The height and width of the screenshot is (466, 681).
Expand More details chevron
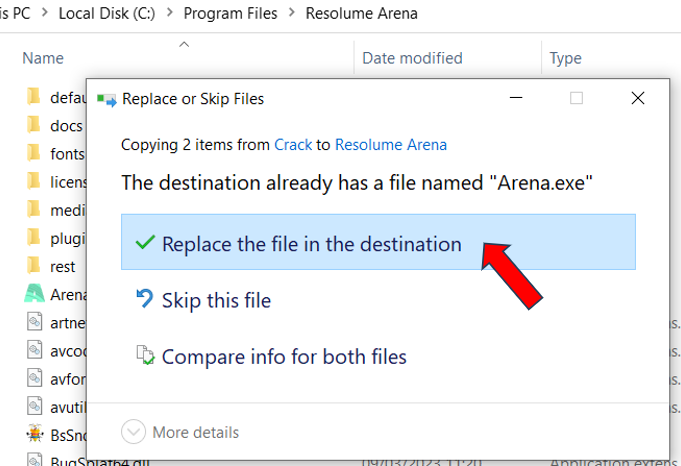[133, 432]
